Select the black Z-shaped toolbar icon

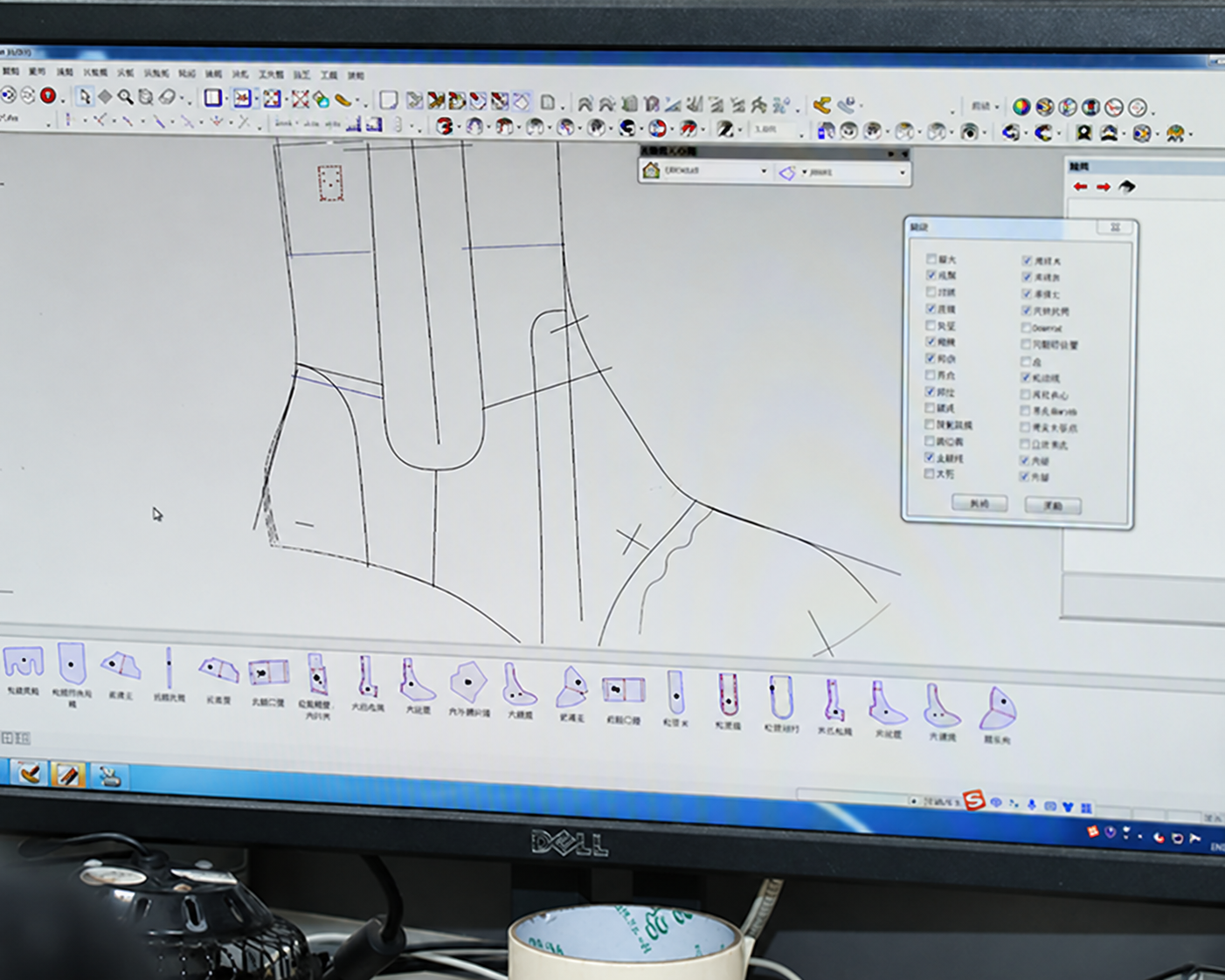coord(724,129)
